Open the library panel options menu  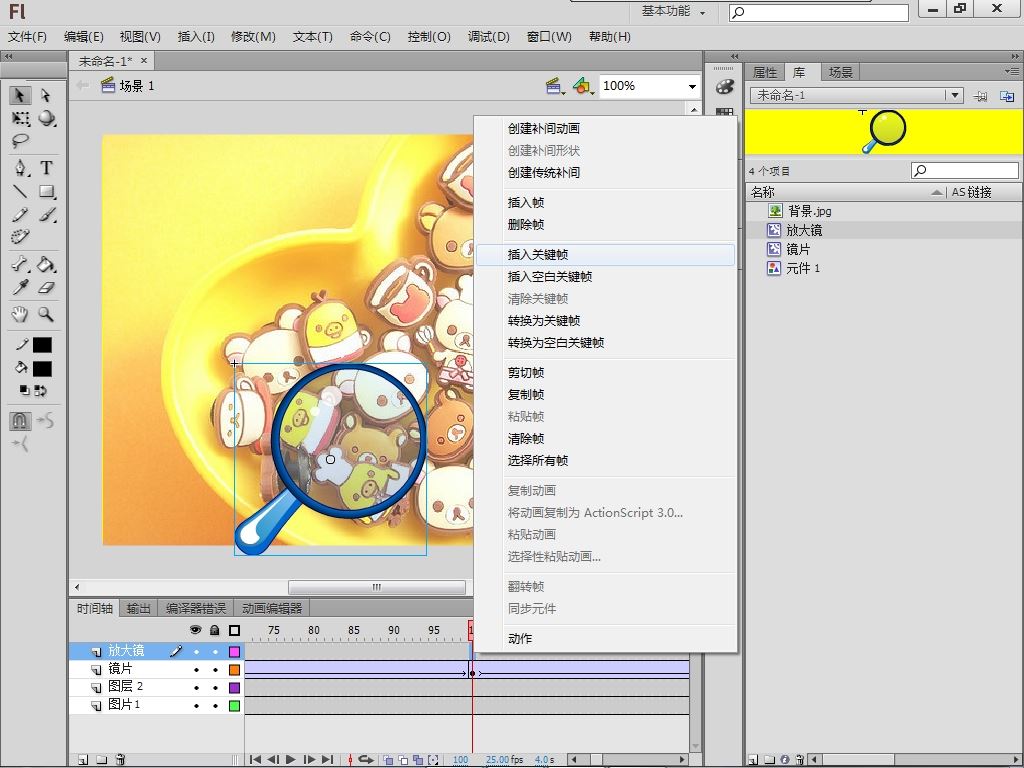pyautogui.click(x=1013, y=71)
